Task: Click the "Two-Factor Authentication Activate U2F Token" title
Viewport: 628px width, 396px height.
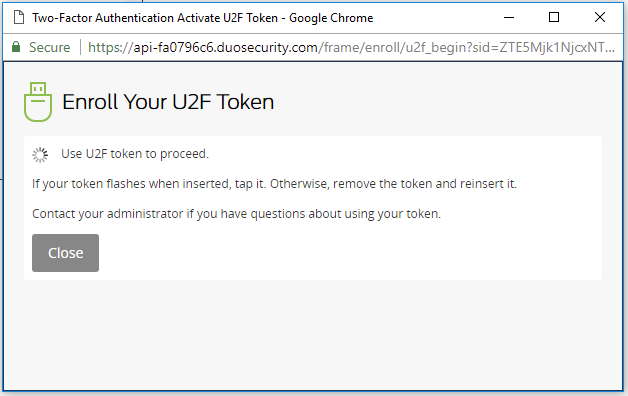Action: [155, 18]
